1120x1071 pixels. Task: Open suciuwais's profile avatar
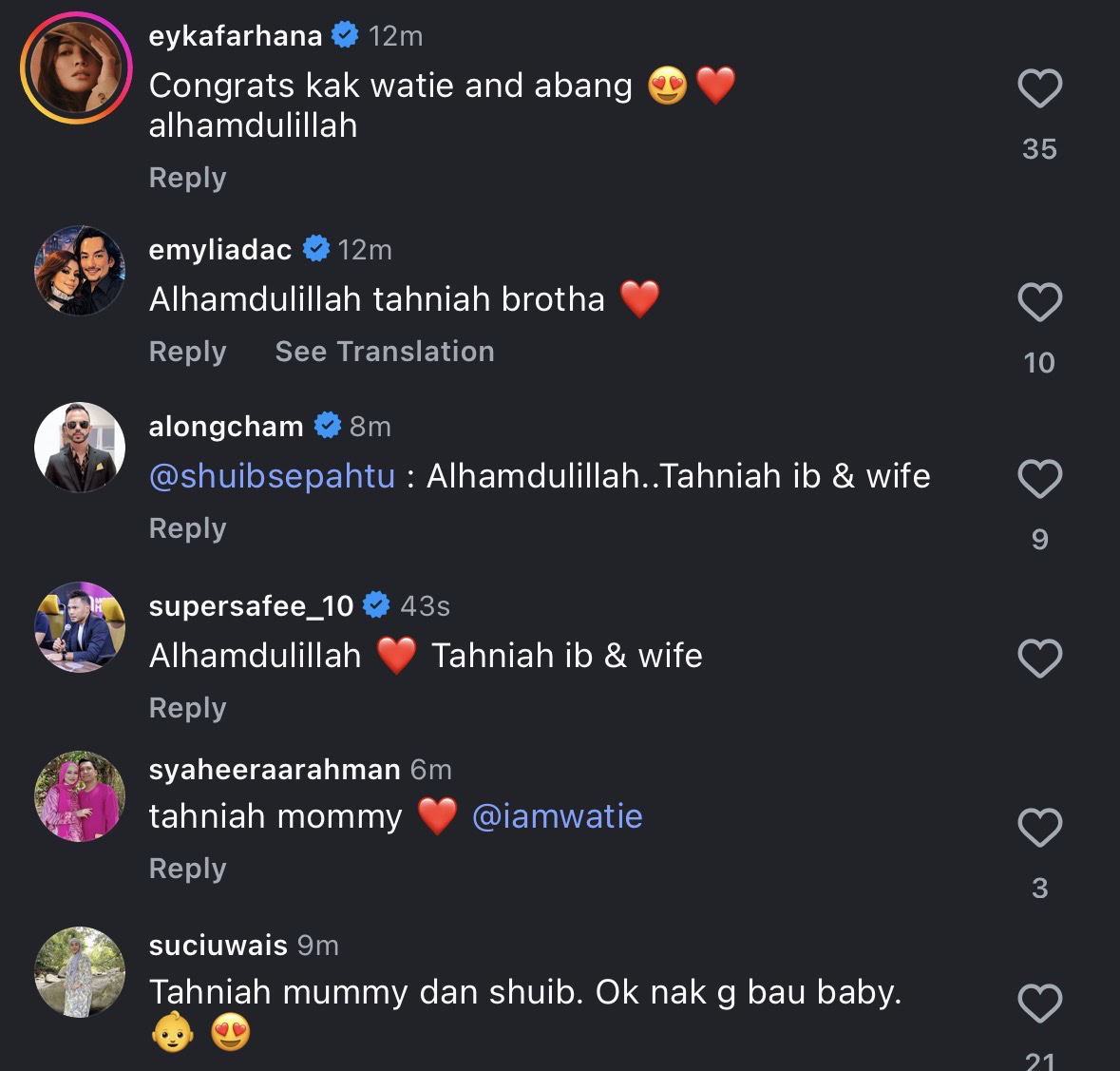tap(80, 971)
